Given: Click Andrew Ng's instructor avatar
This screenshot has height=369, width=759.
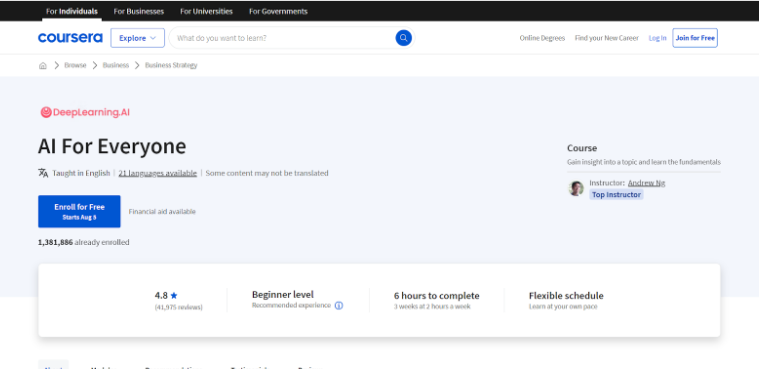Looking at the screenshot, I should coord(576,188).
